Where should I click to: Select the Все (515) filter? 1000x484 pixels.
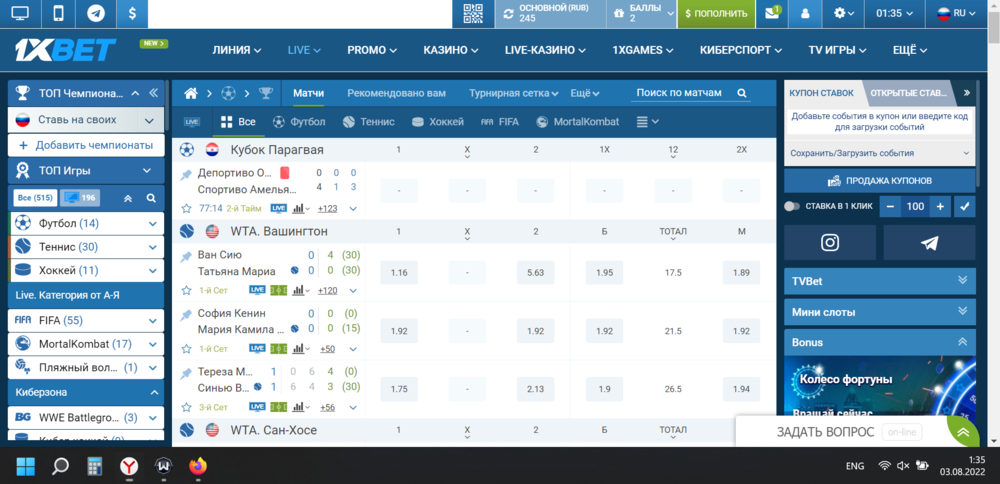(x=35, y=198)
